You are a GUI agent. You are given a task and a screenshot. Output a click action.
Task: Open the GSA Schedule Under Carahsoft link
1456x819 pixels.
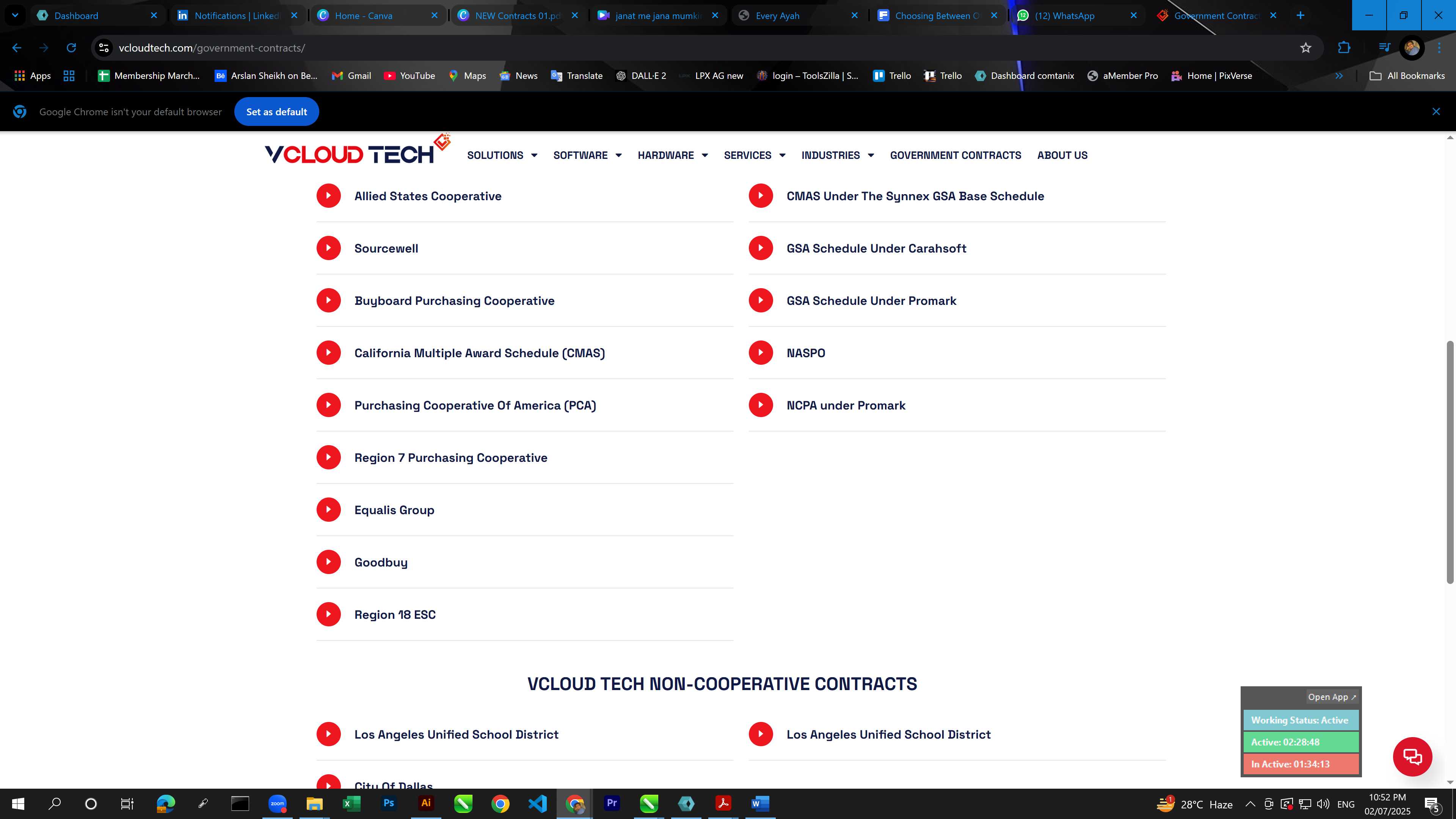pos(876,248)
